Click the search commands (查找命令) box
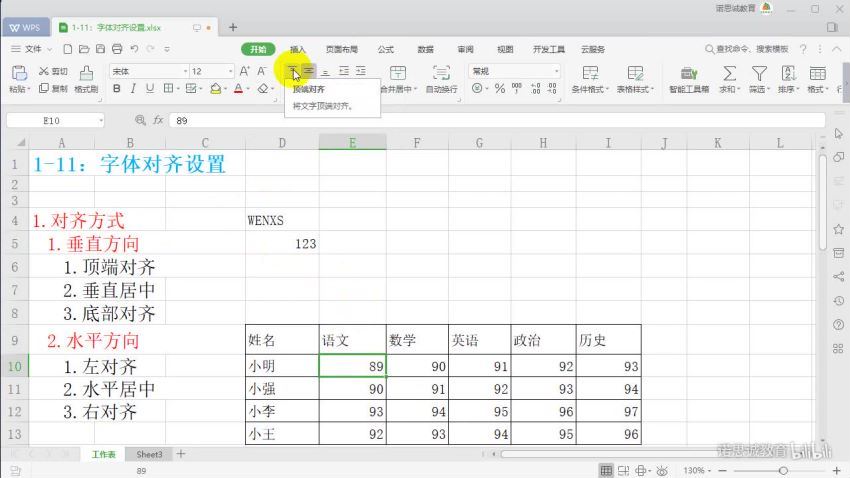 [x=746, y=49]
